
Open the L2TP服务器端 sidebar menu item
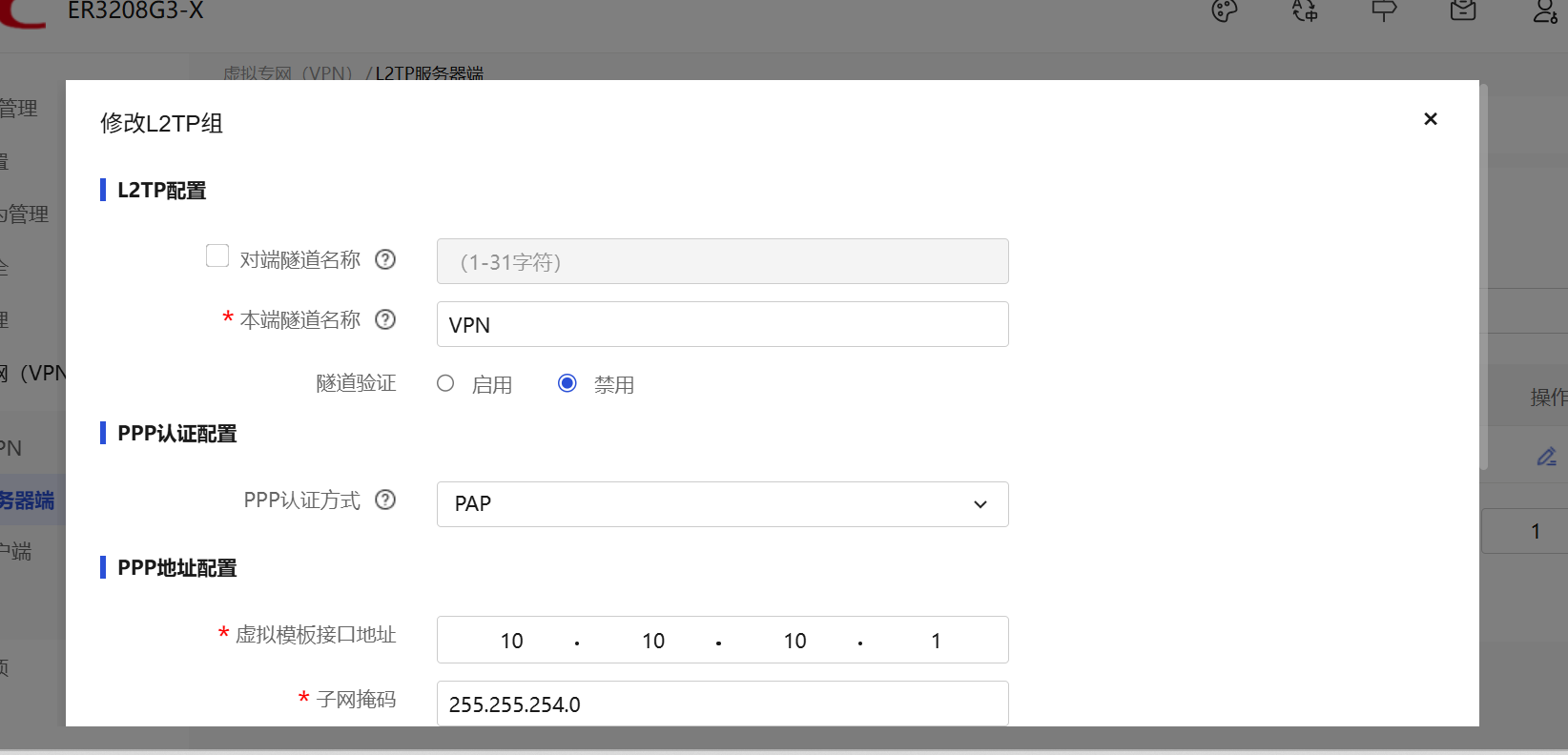click(29, 500)
